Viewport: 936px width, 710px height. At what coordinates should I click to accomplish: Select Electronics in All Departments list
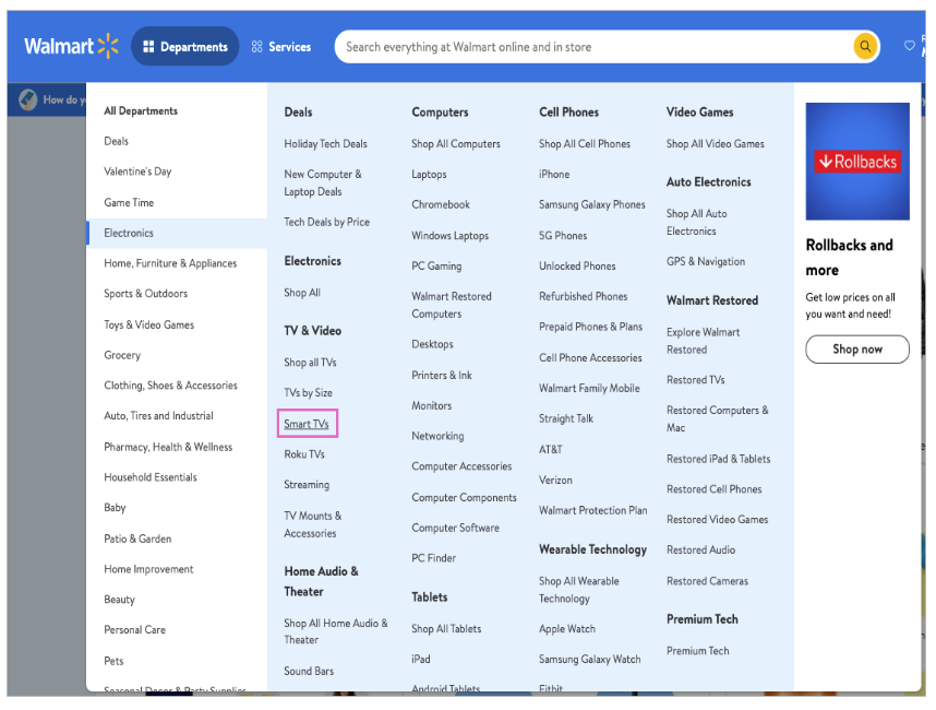(129, 233)
